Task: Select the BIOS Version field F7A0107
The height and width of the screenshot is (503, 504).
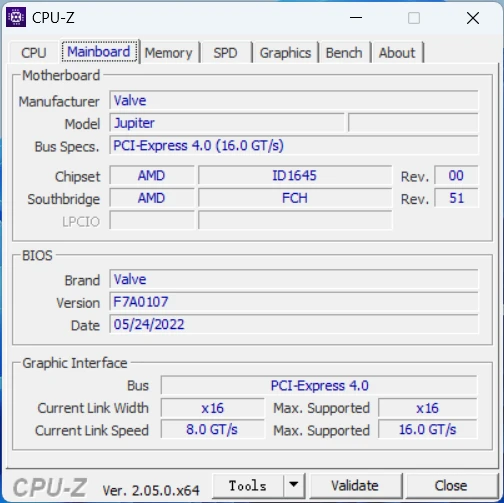Action: pos(294,302)
